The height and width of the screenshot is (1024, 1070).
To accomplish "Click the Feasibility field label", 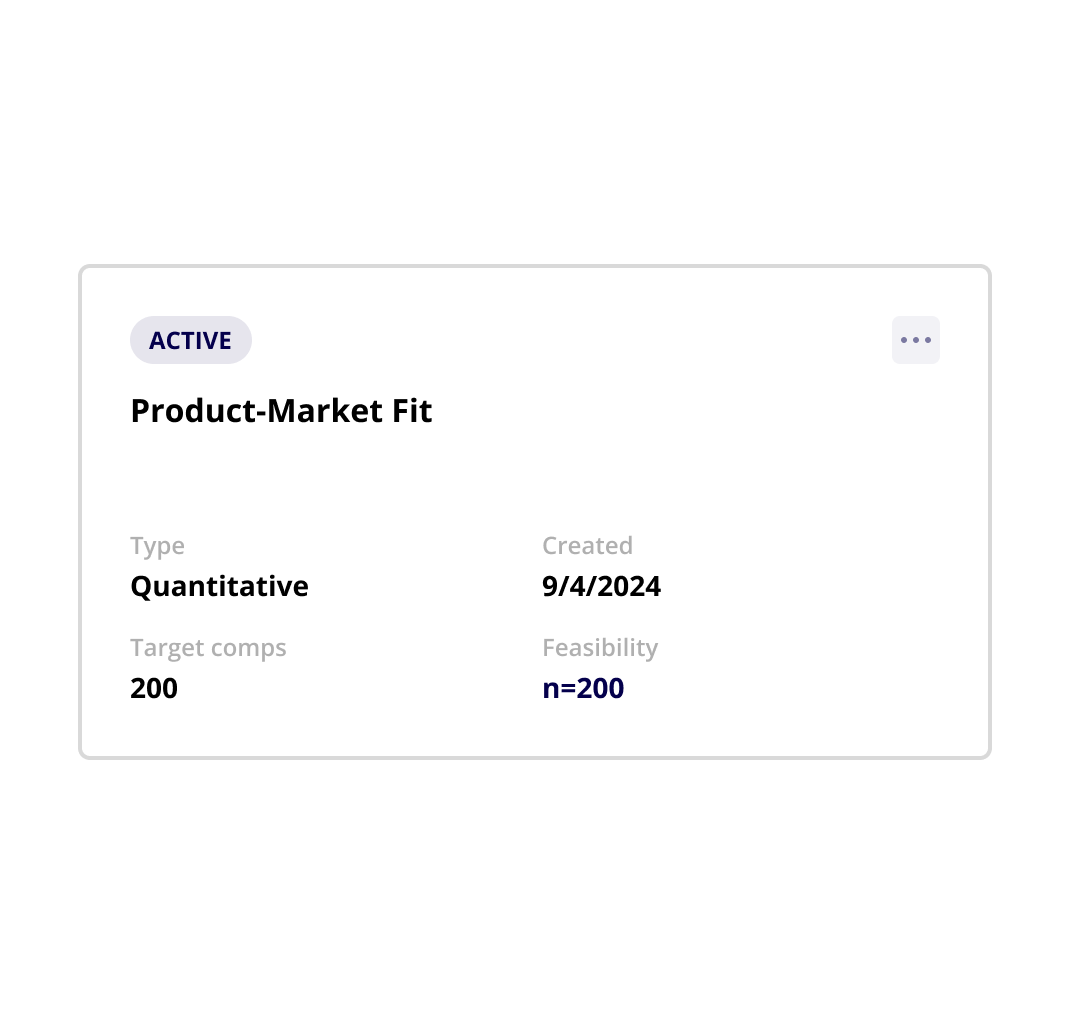I will click(600, 647).
